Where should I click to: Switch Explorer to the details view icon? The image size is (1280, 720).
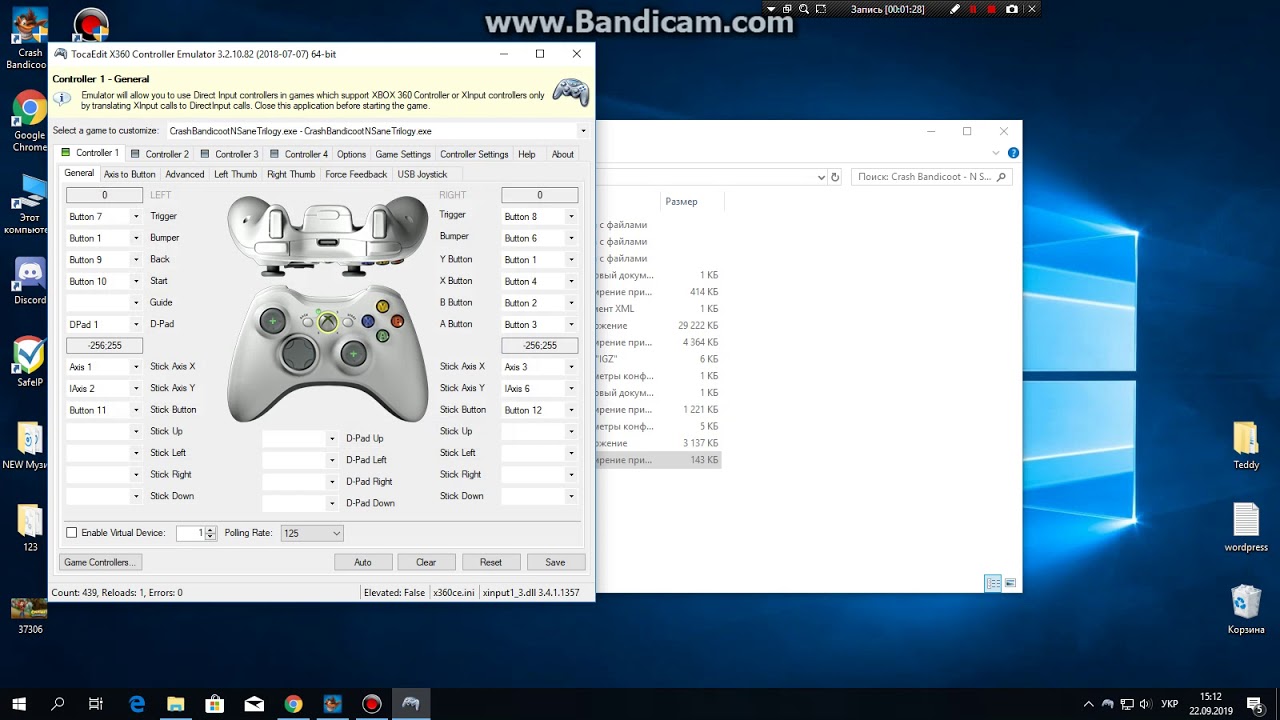(993, 583)
